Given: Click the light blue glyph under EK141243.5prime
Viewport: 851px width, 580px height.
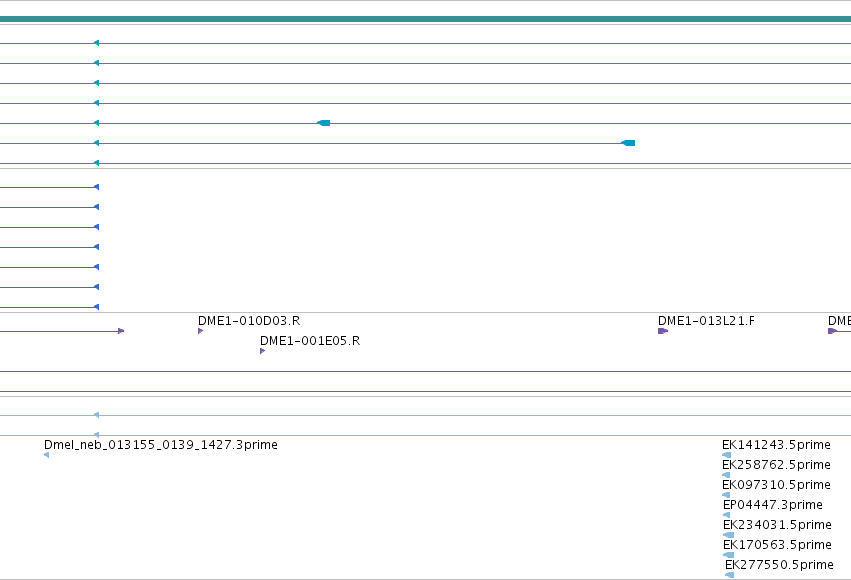Looking at the screenshot, I should coord(727,455).
